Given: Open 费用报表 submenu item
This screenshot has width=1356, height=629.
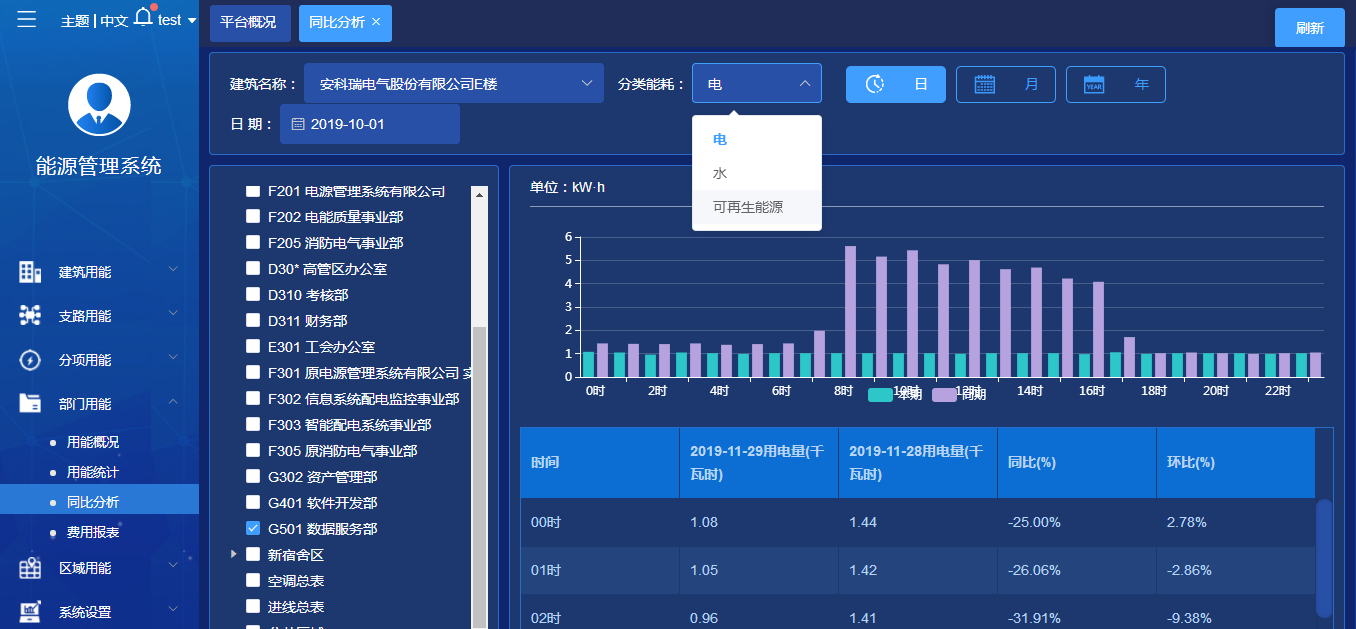Looking at the screenshot, I should (x=93, y=532).
